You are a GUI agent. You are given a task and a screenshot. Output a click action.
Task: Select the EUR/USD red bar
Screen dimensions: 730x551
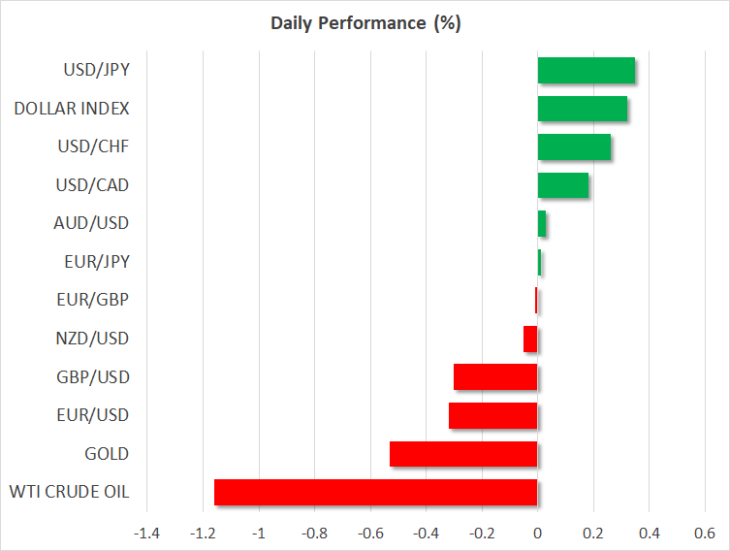(x=493, y=416)
